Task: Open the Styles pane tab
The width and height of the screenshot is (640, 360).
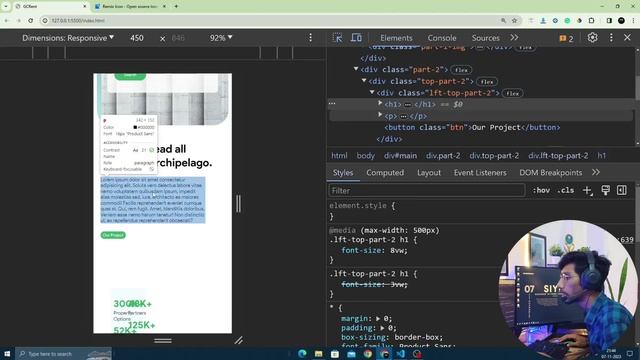Action: tap(343, 173)
